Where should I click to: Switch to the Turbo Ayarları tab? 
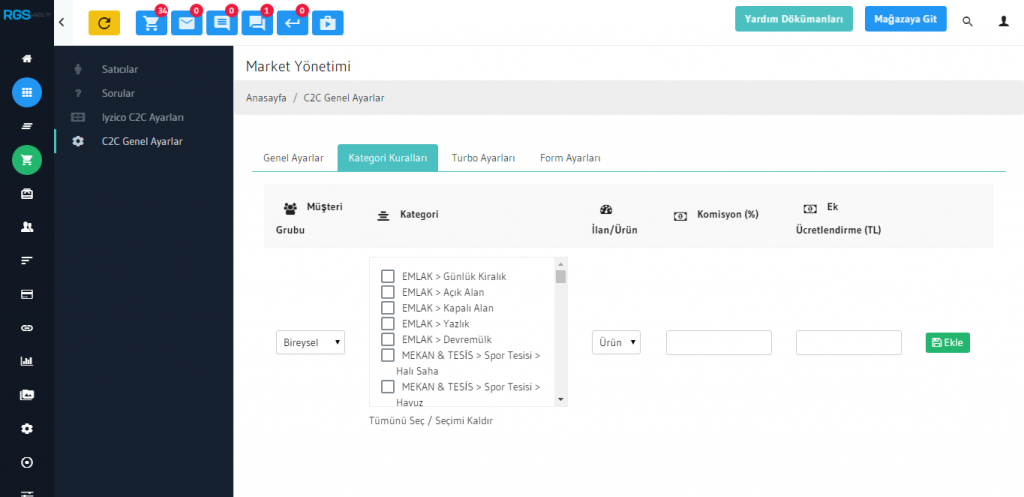pyautogui.click(x=483, y=158)
